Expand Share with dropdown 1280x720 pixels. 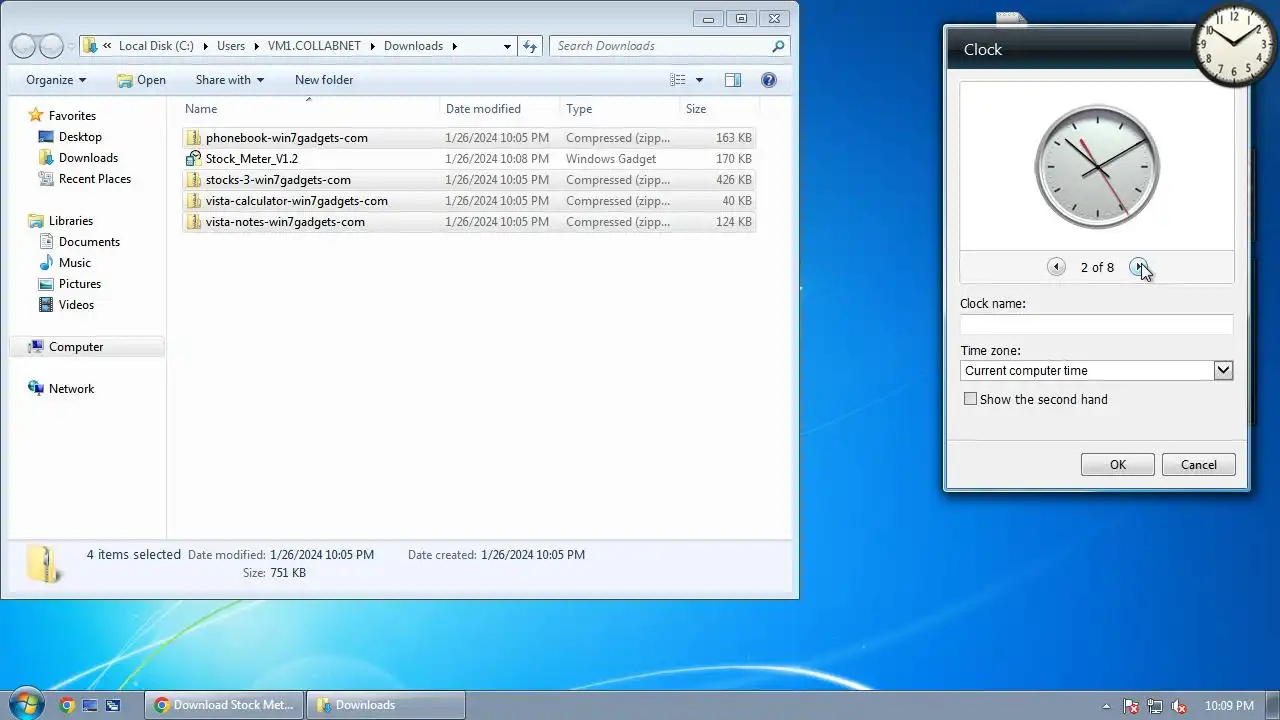tap(230, 80)
